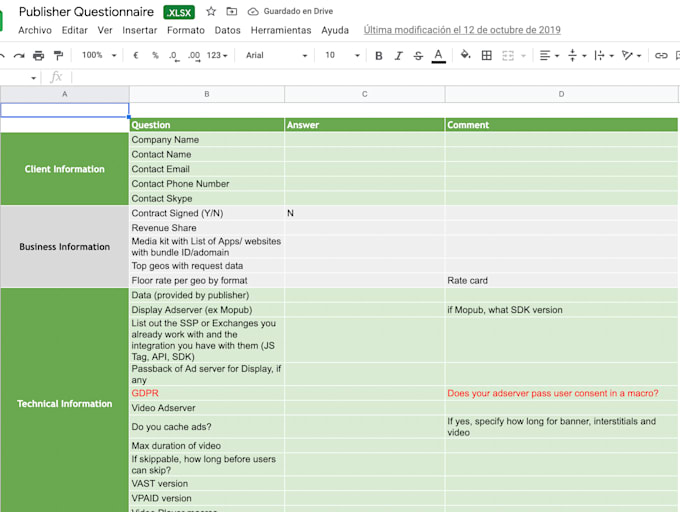Star the Publisher Questionnaire document

211,11
